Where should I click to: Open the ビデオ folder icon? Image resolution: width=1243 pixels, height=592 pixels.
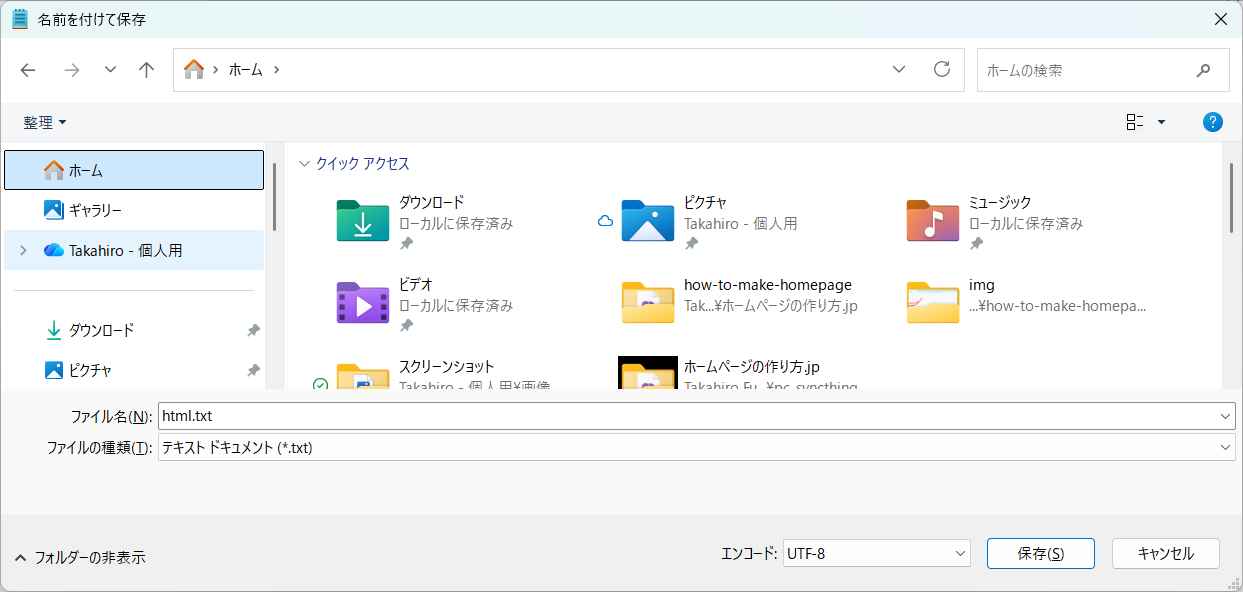click(362, 303)
